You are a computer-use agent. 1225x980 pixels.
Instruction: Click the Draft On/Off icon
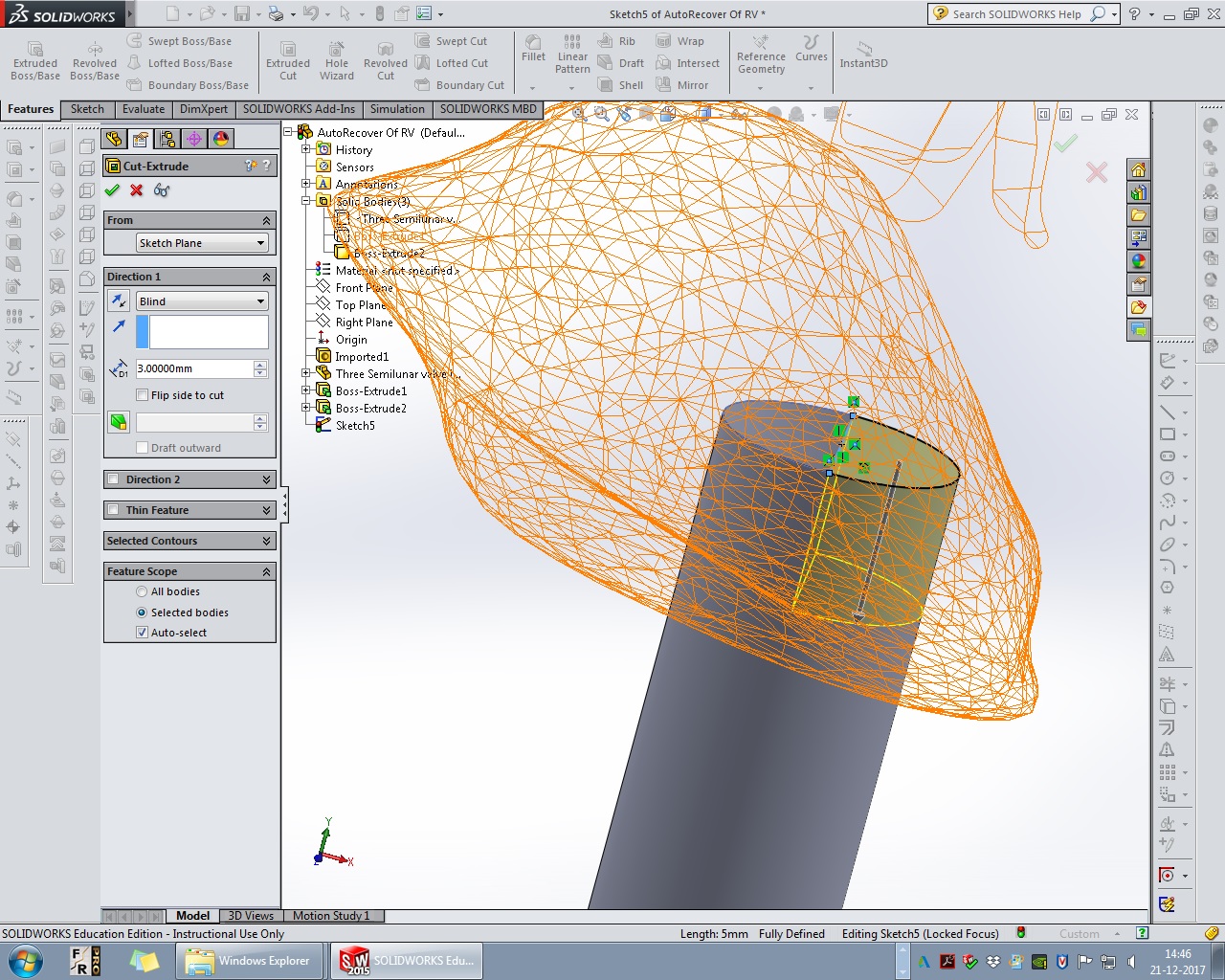pyautogui.click(x=119, y=422)
